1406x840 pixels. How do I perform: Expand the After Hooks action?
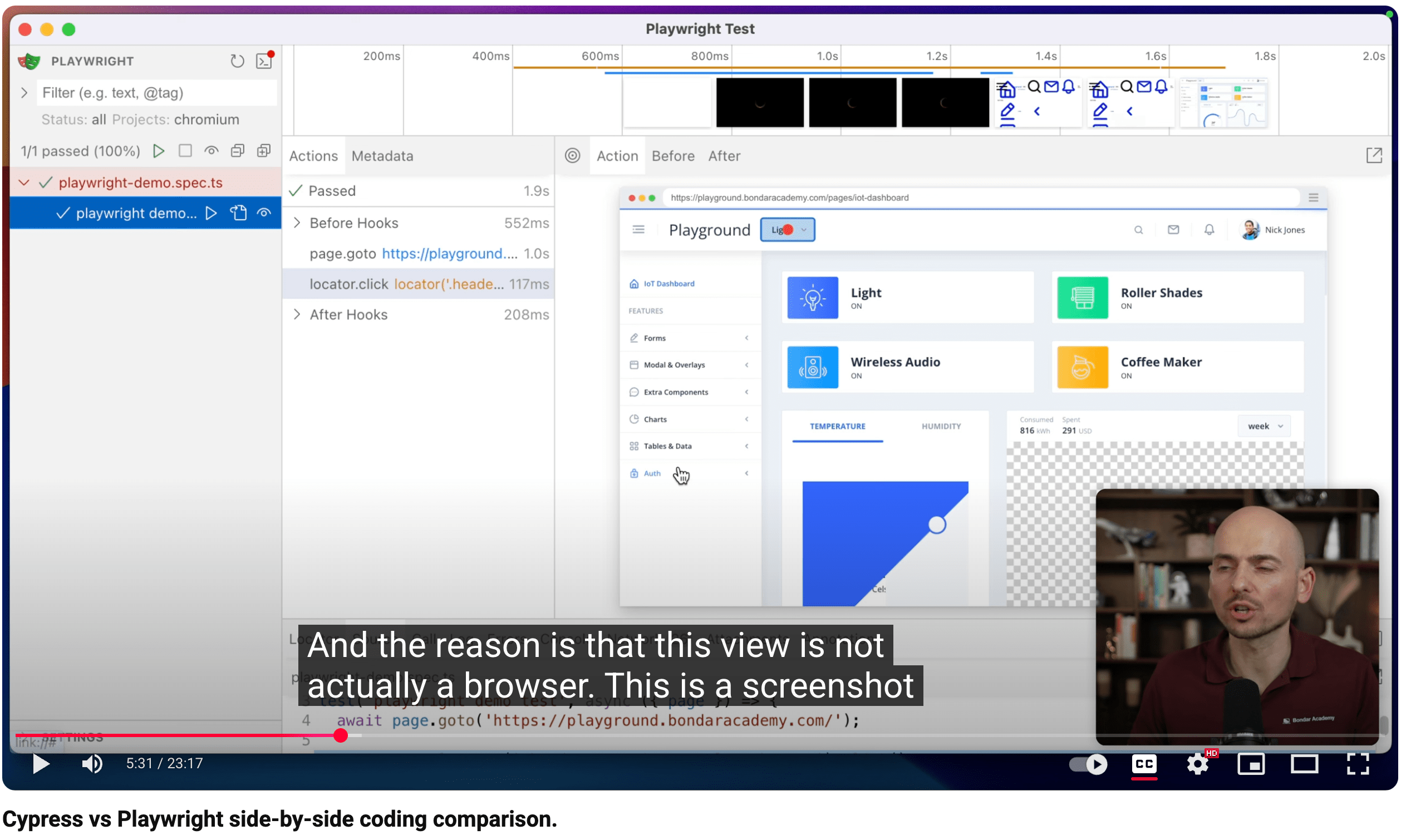click(297, 315)
